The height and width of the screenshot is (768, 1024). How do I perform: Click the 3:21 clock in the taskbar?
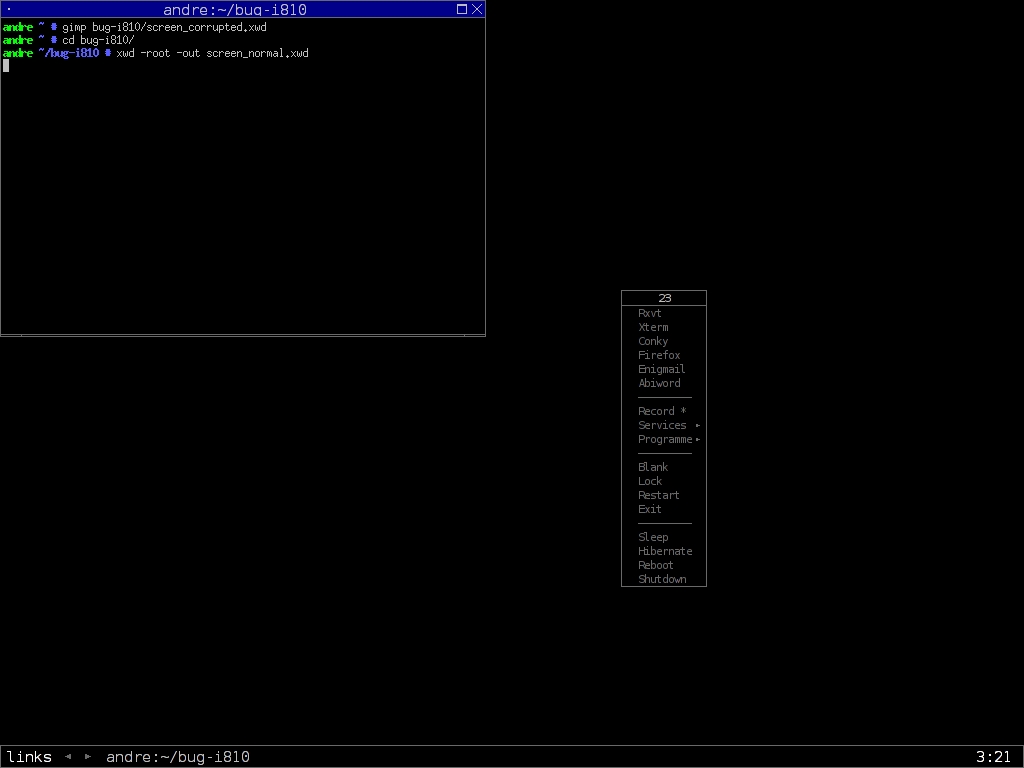[x=993, y=757]
